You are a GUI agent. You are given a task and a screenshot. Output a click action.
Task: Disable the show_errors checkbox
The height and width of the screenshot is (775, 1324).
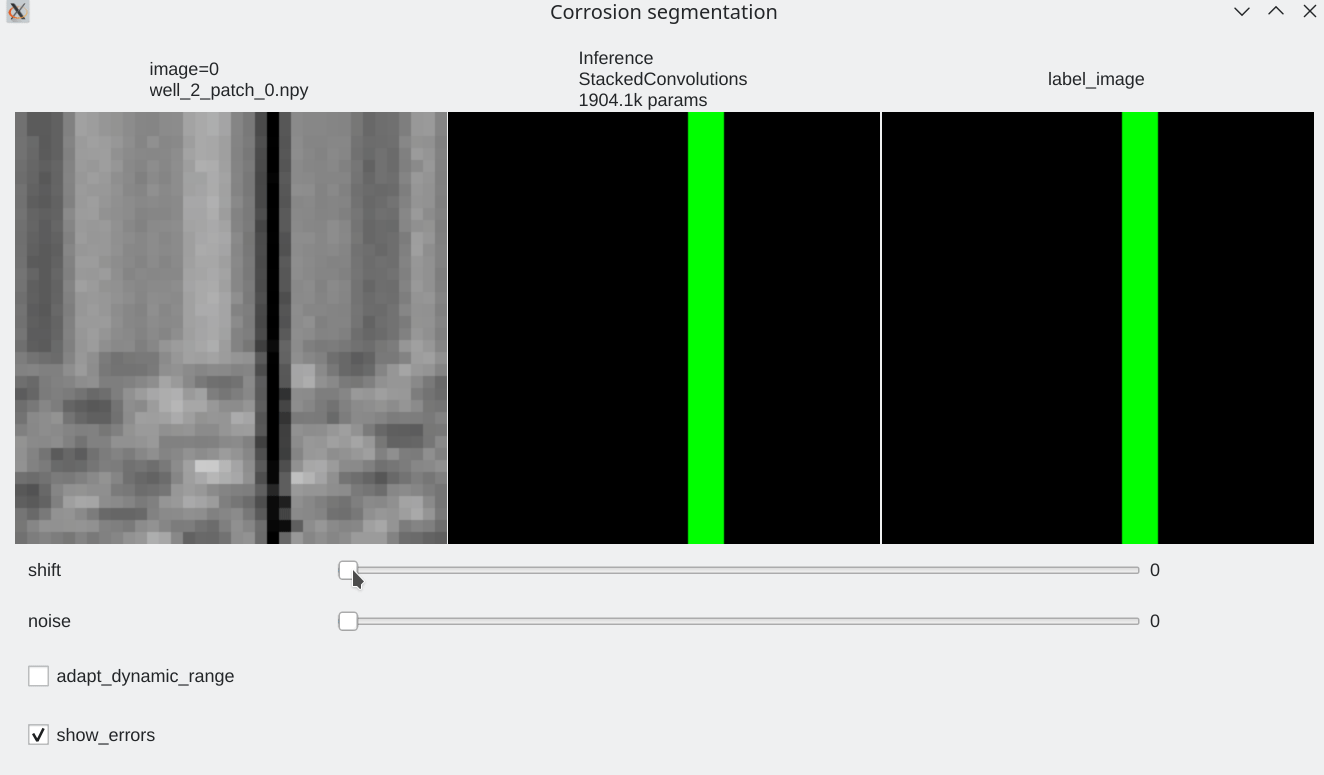[x=38, y=734]
